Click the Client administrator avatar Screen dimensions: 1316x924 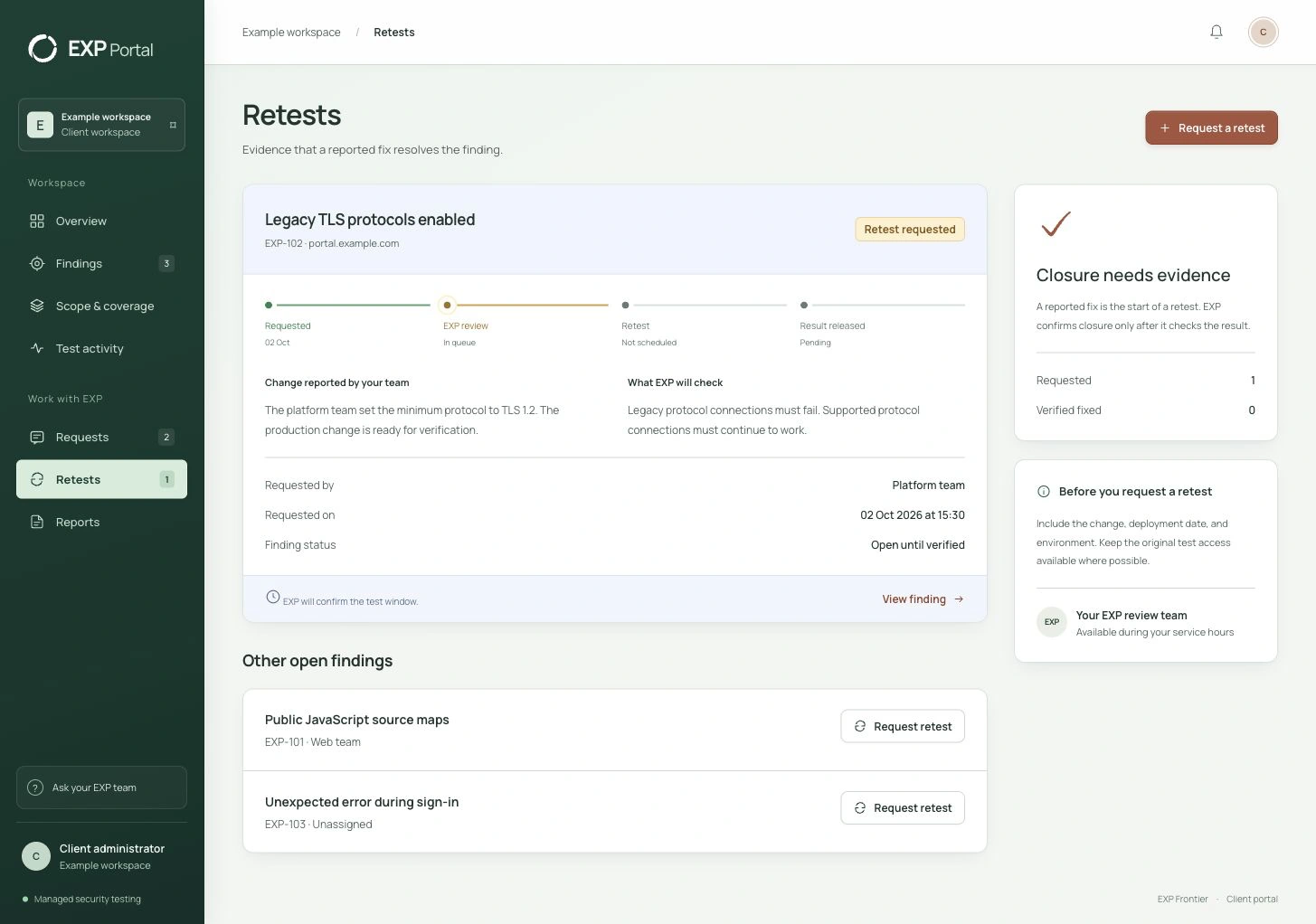point(36,856)
